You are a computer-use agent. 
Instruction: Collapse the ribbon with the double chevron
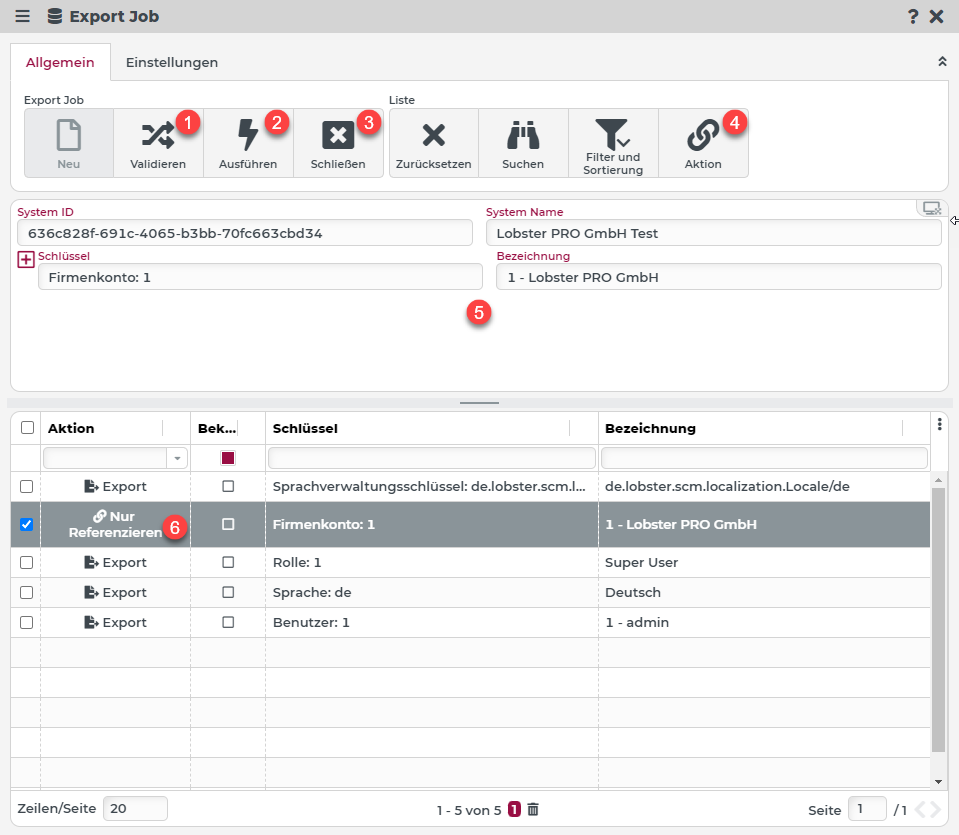[942, 62]
